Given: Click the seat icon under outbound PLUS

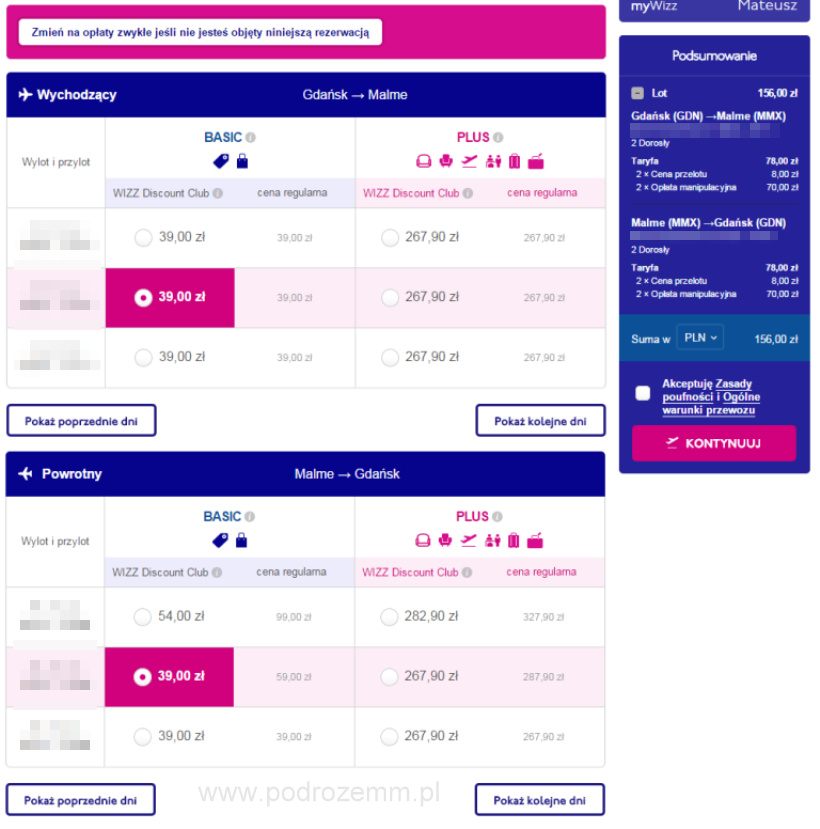Looking at the screenshot, I should tap(446, 161).
